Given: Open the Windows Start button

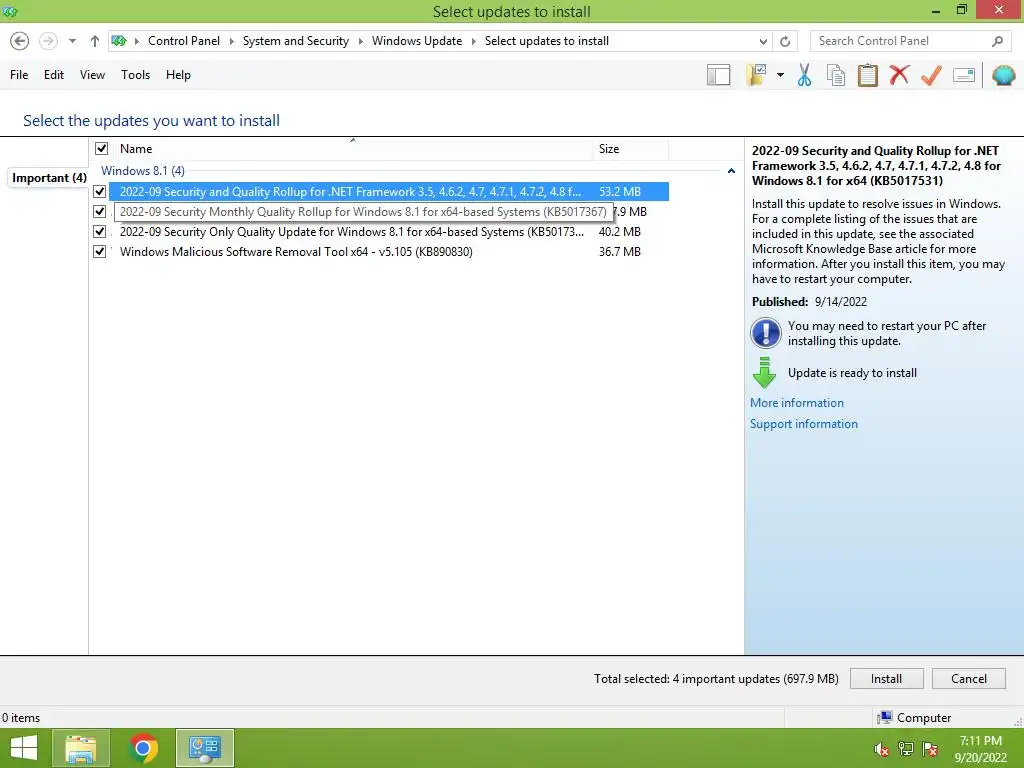Looking at the screenshot, I should 24,748.
